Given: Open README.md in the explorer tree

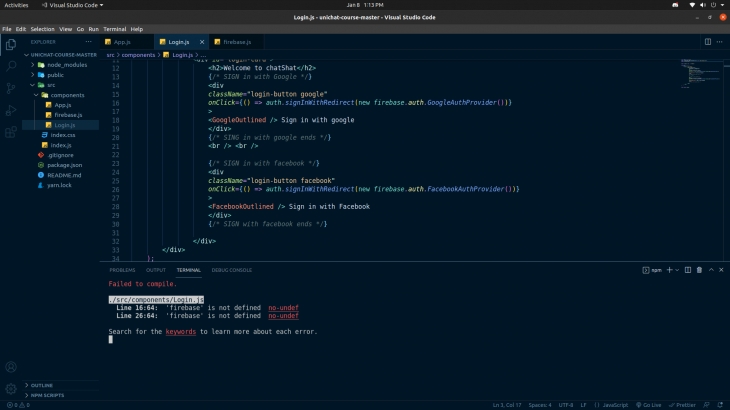Looking at the screenshot, I should 61,175.
